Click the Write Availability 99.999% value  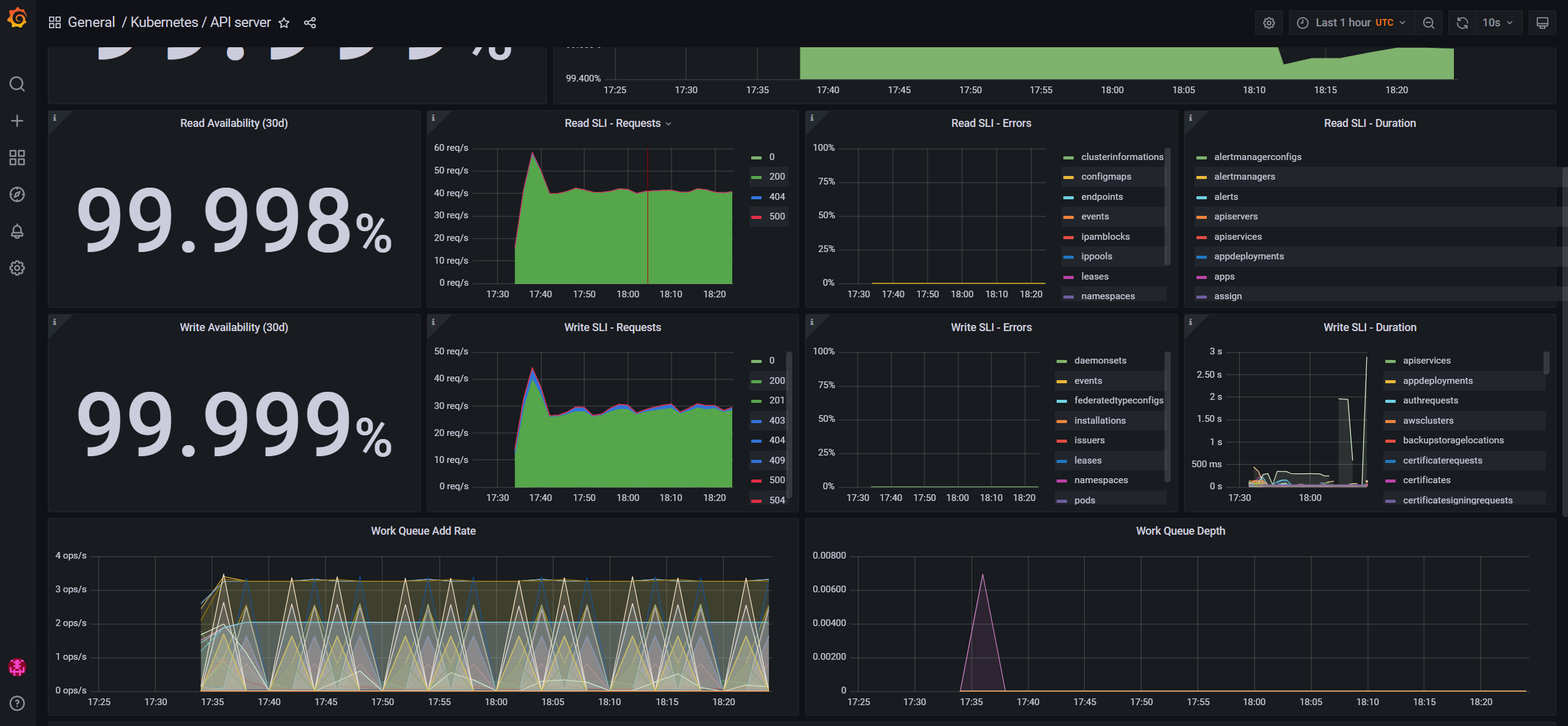click(x=234, y=424)
